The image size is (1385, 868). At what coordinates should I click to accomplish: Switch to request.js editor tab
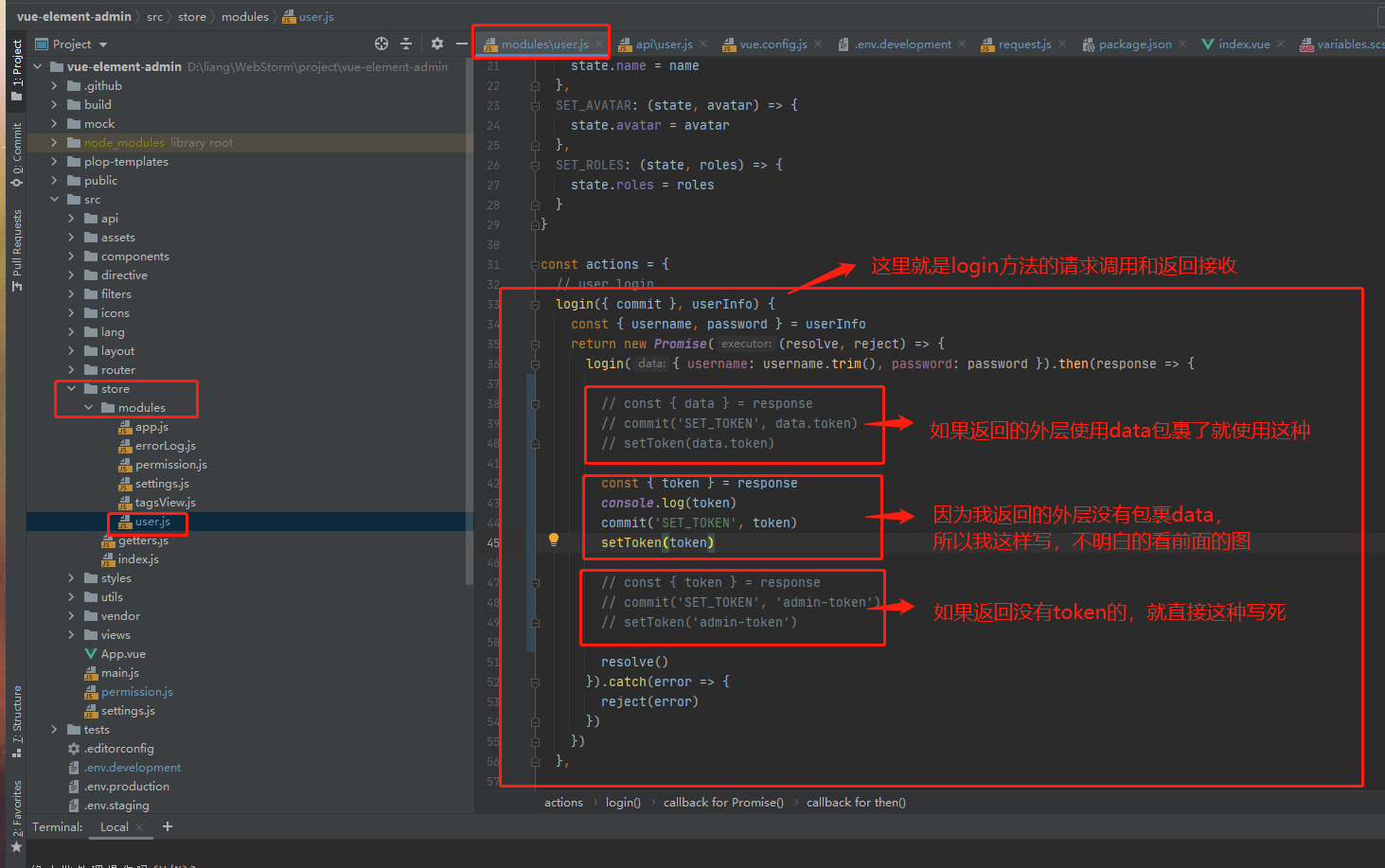[1024, 44]
